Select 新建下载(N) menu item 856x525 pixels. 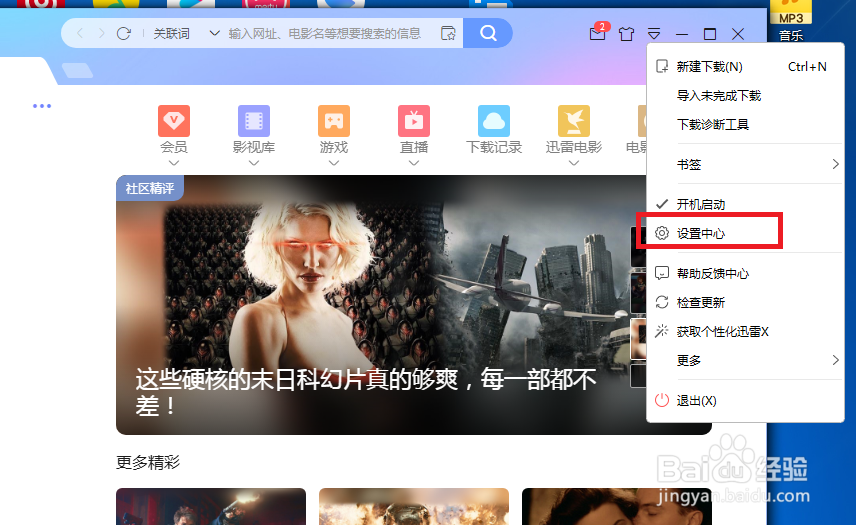[745, 67]
